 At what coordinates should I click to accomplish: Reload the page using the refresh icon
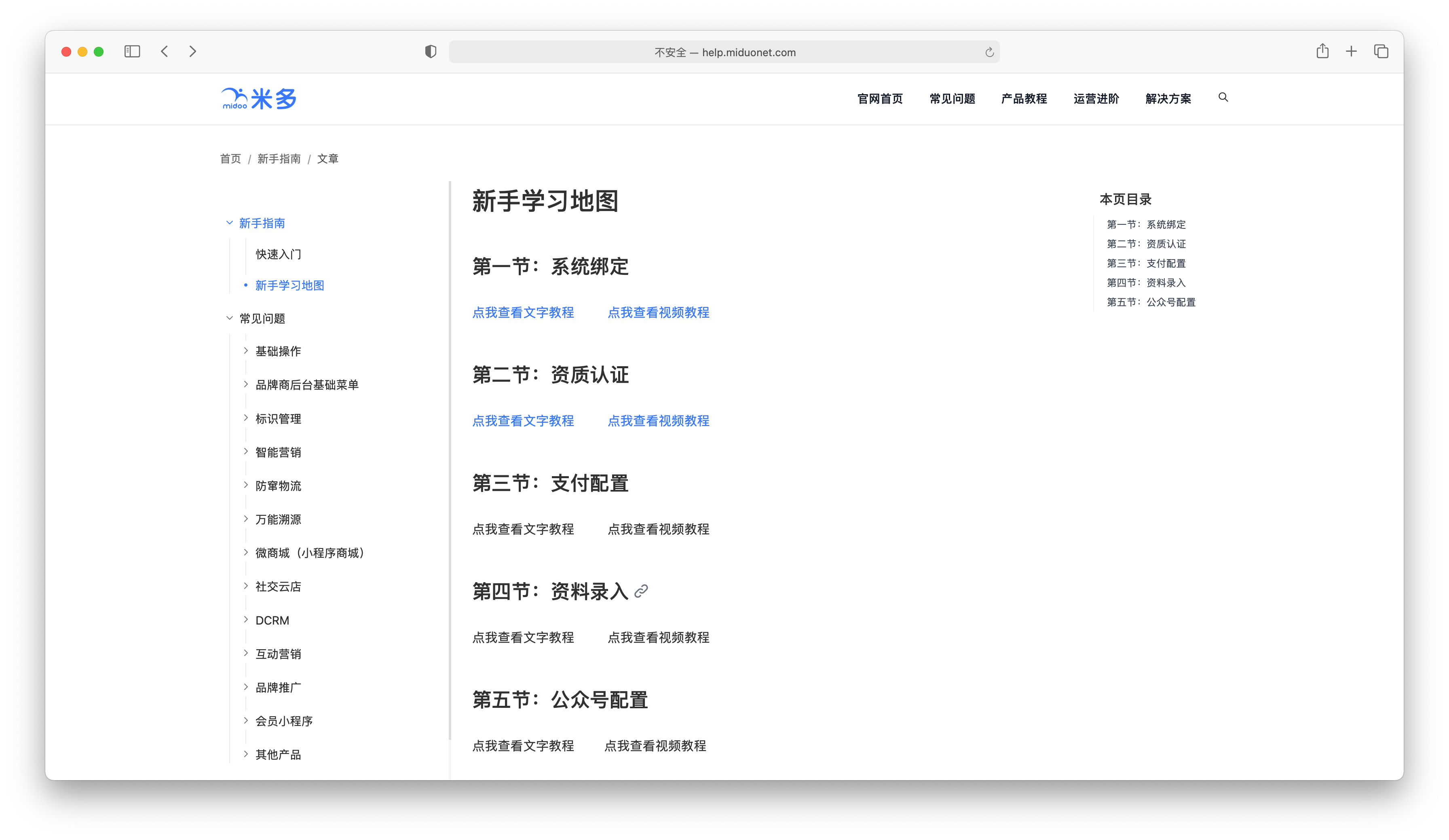click(989, 52)
